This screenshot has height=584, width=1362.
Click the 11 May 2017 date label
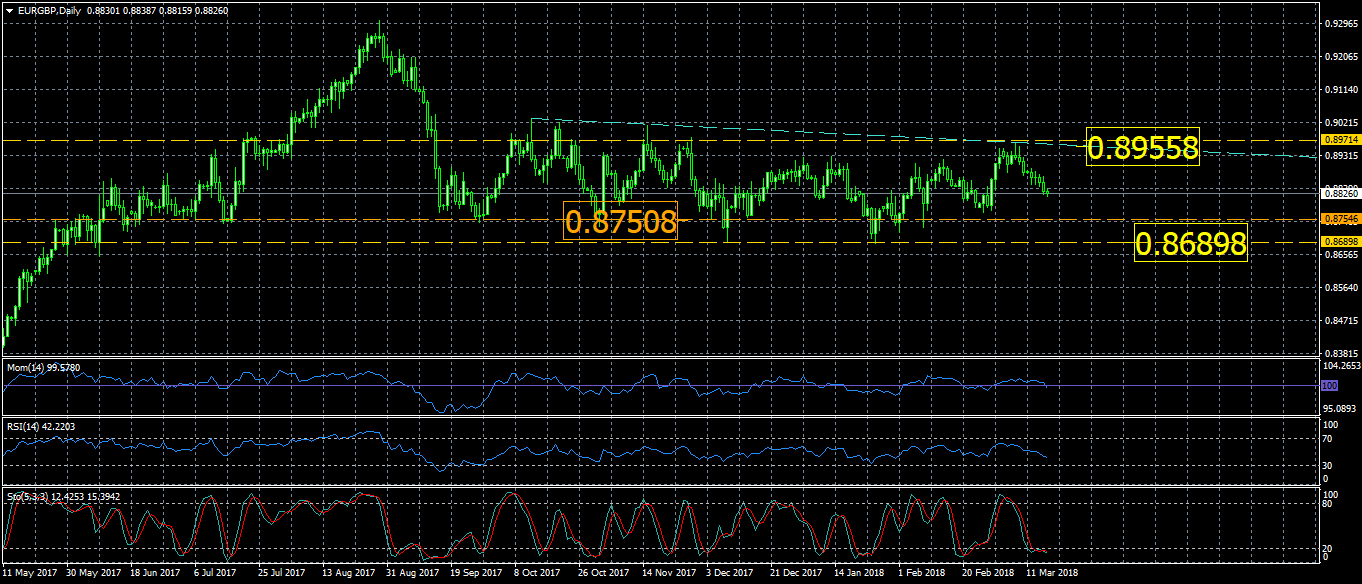point(30,573)
